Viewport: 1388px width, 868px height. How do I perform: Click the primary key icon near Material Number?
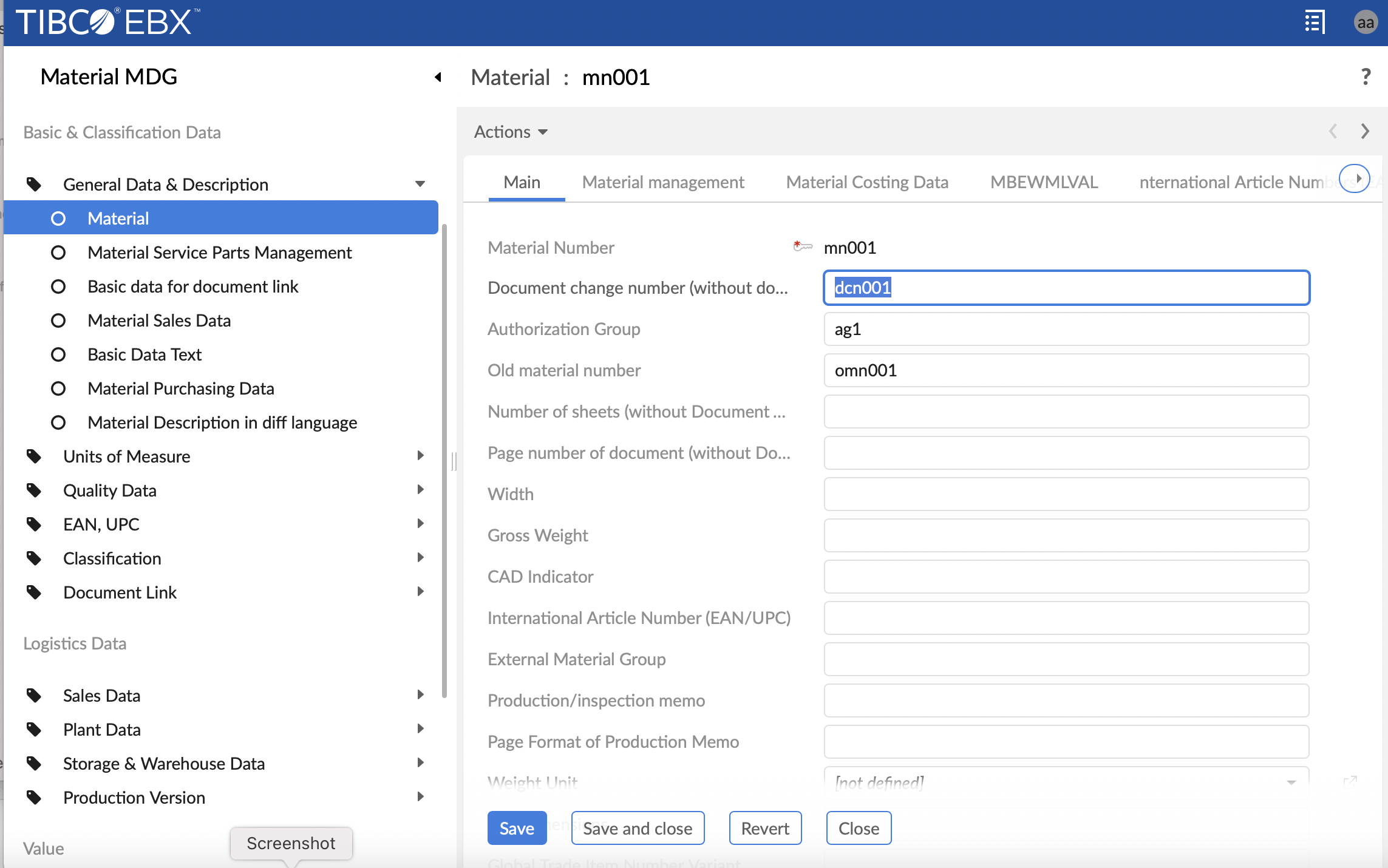pyautogui.click(x=803, y=246)
